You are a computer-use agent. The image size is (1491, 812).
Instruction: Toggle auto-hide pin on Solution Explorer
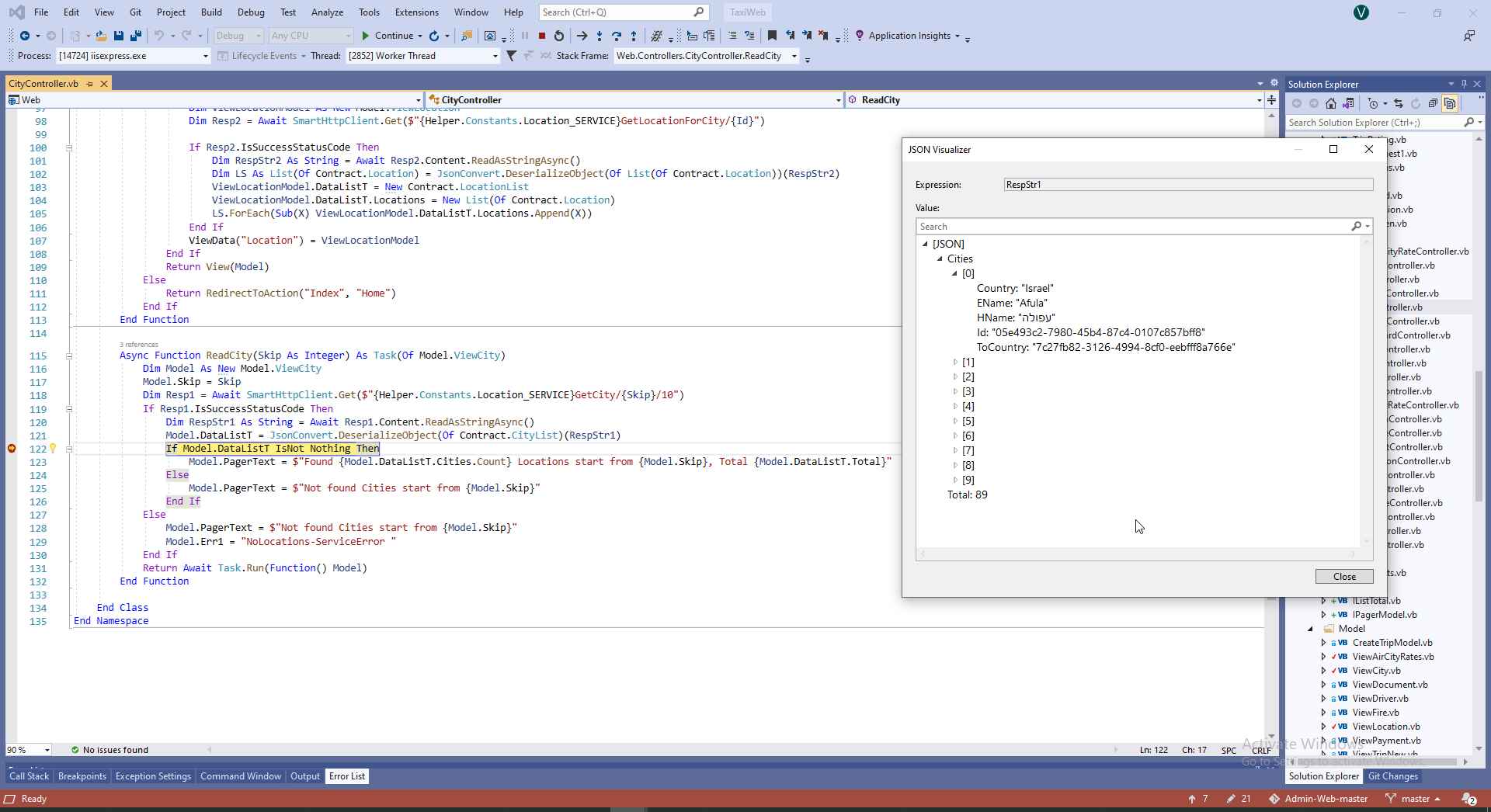(1464, 84)
